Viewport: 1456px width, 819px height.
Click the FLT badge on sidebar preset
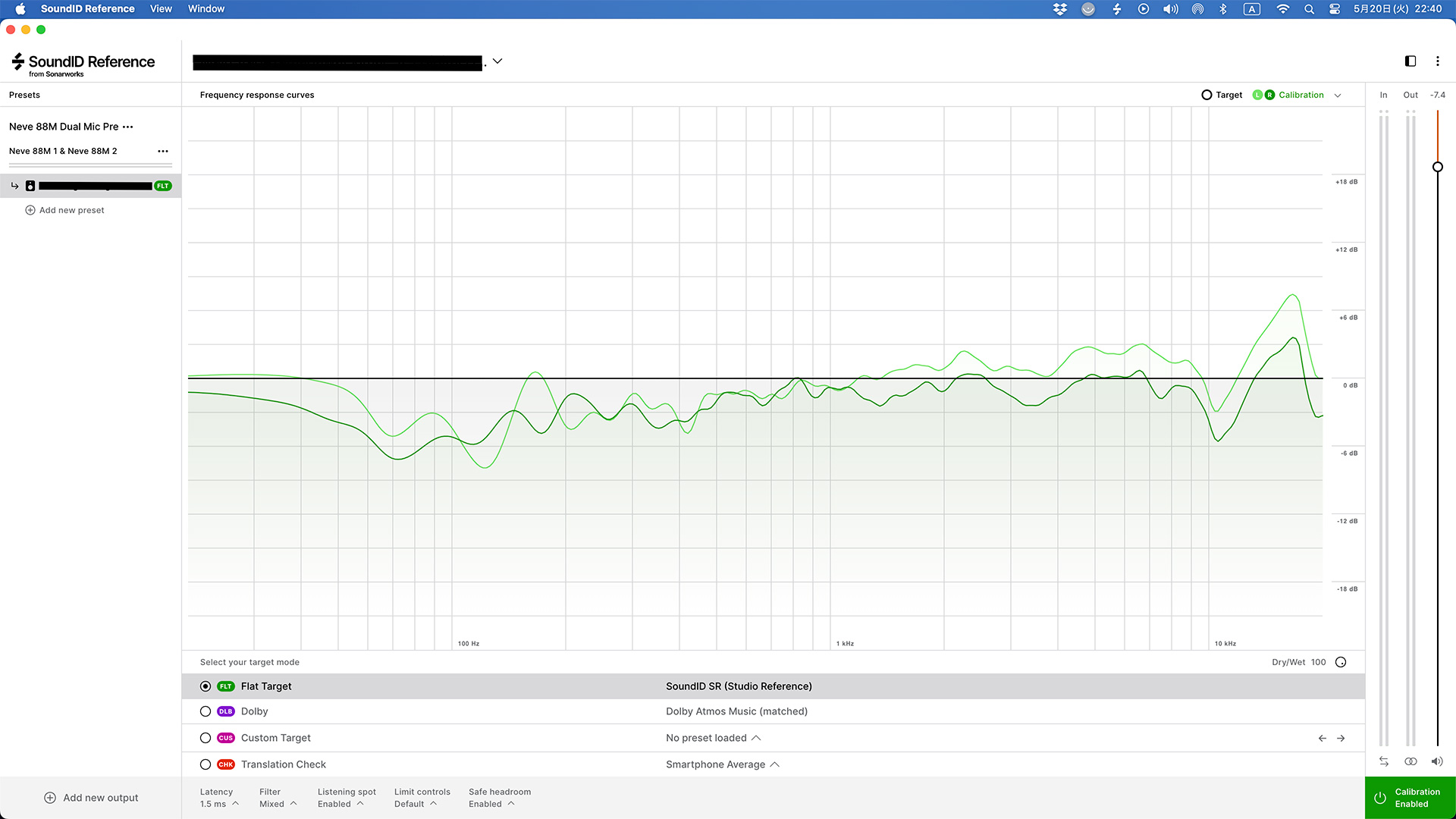pyautogui.click(x=163, y=186)
